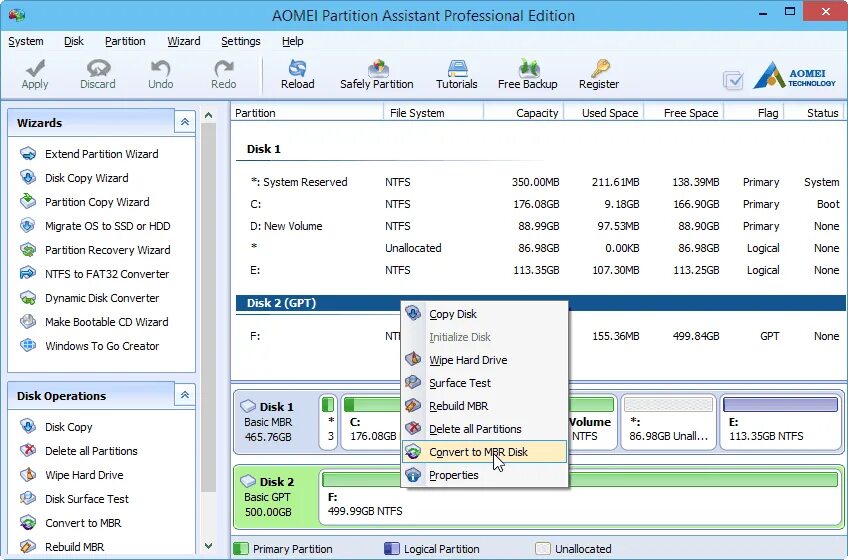Click the sidebar scrollbar up arrow
This screenshot has height=560, width=848.
209,115
